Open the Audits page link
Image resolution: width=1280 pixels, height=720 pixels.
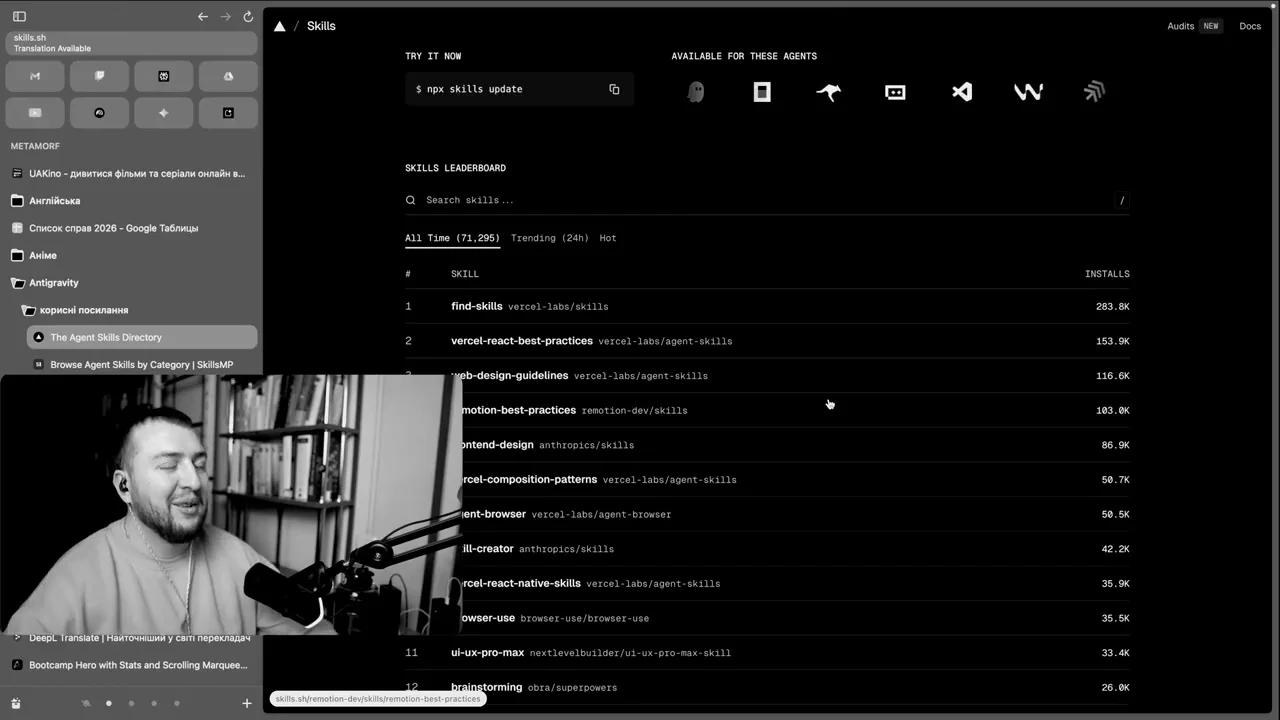(1181, 26)
